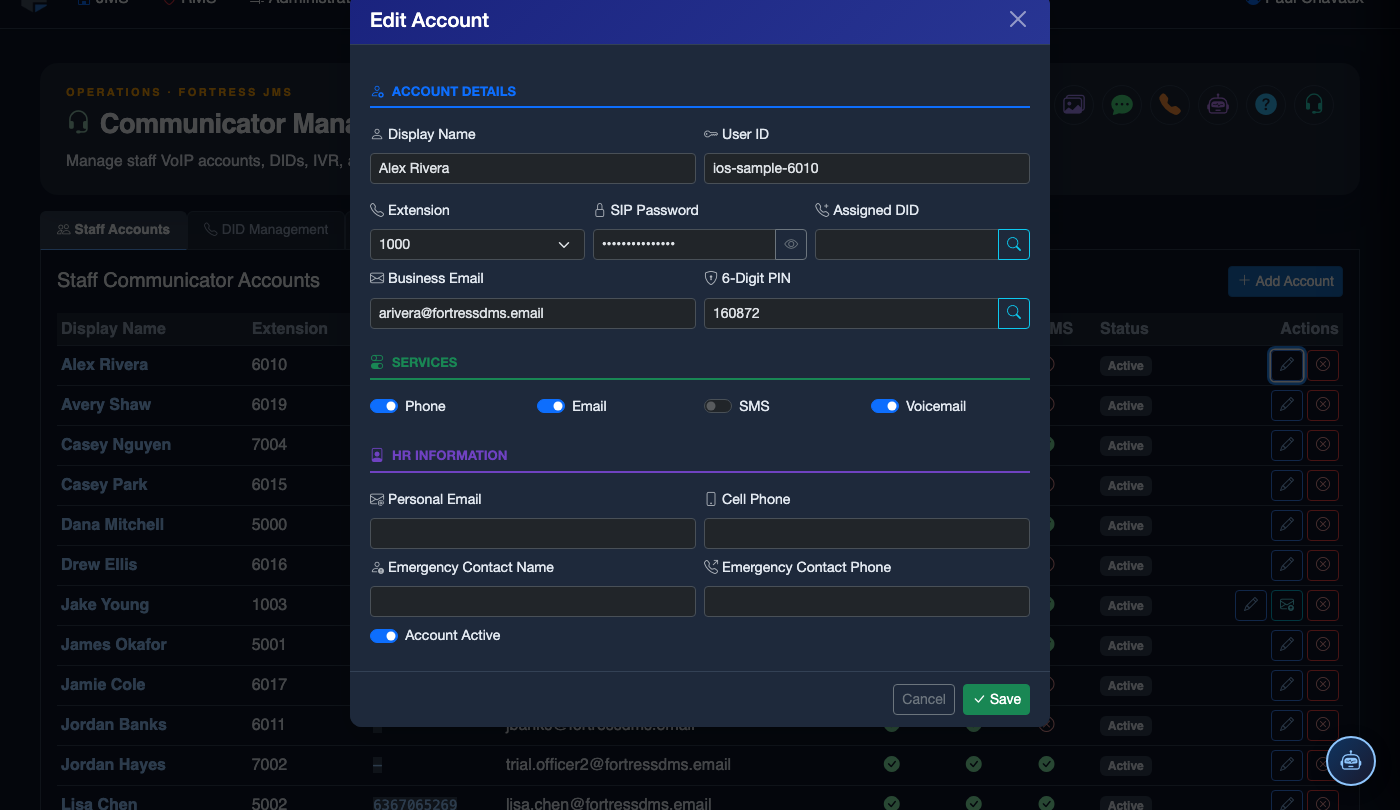Viewport: 1400px width, 810px height.
Task: Click the orange phone icon in header
Action: coord(1170,104)
